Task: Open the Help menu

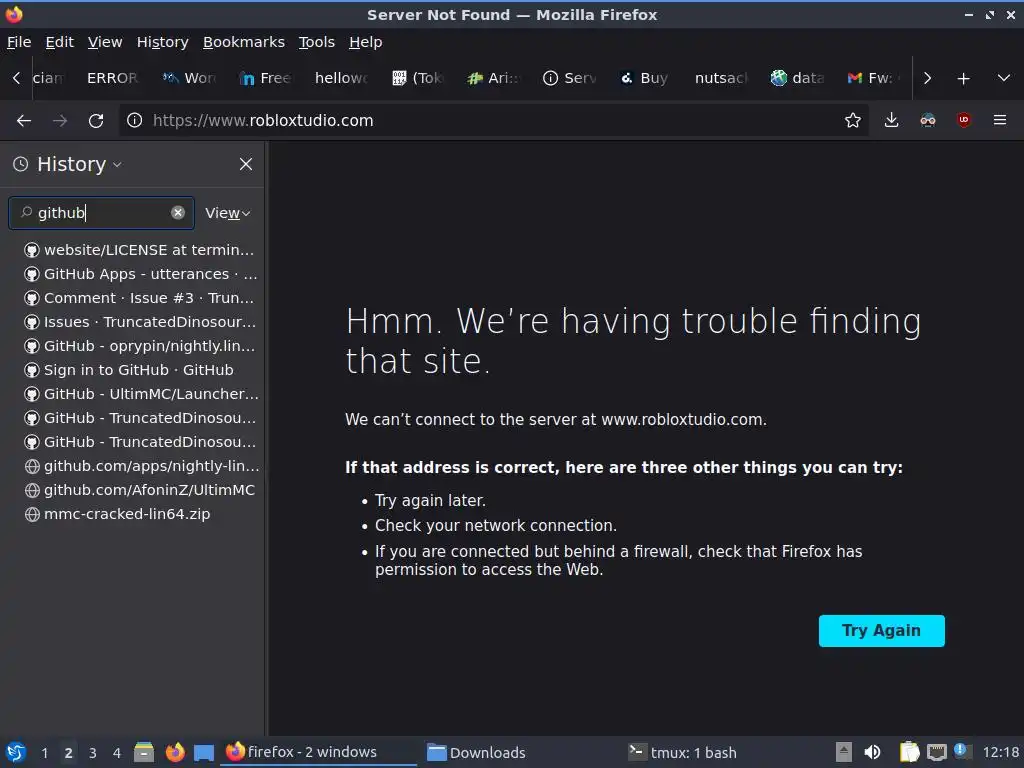Action: coord(366,42)
